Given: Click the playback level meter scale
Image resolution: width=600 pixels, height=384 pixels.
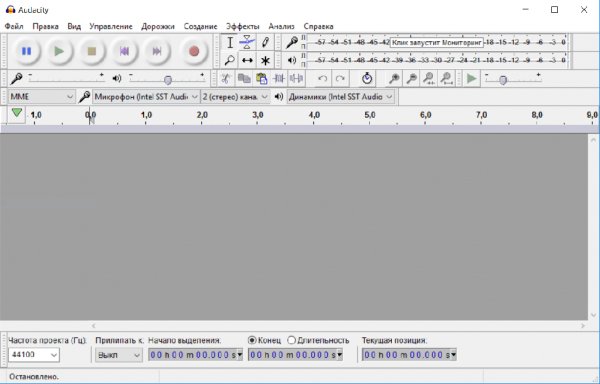Looking at the screenshot, I should (x=436, y=60).
